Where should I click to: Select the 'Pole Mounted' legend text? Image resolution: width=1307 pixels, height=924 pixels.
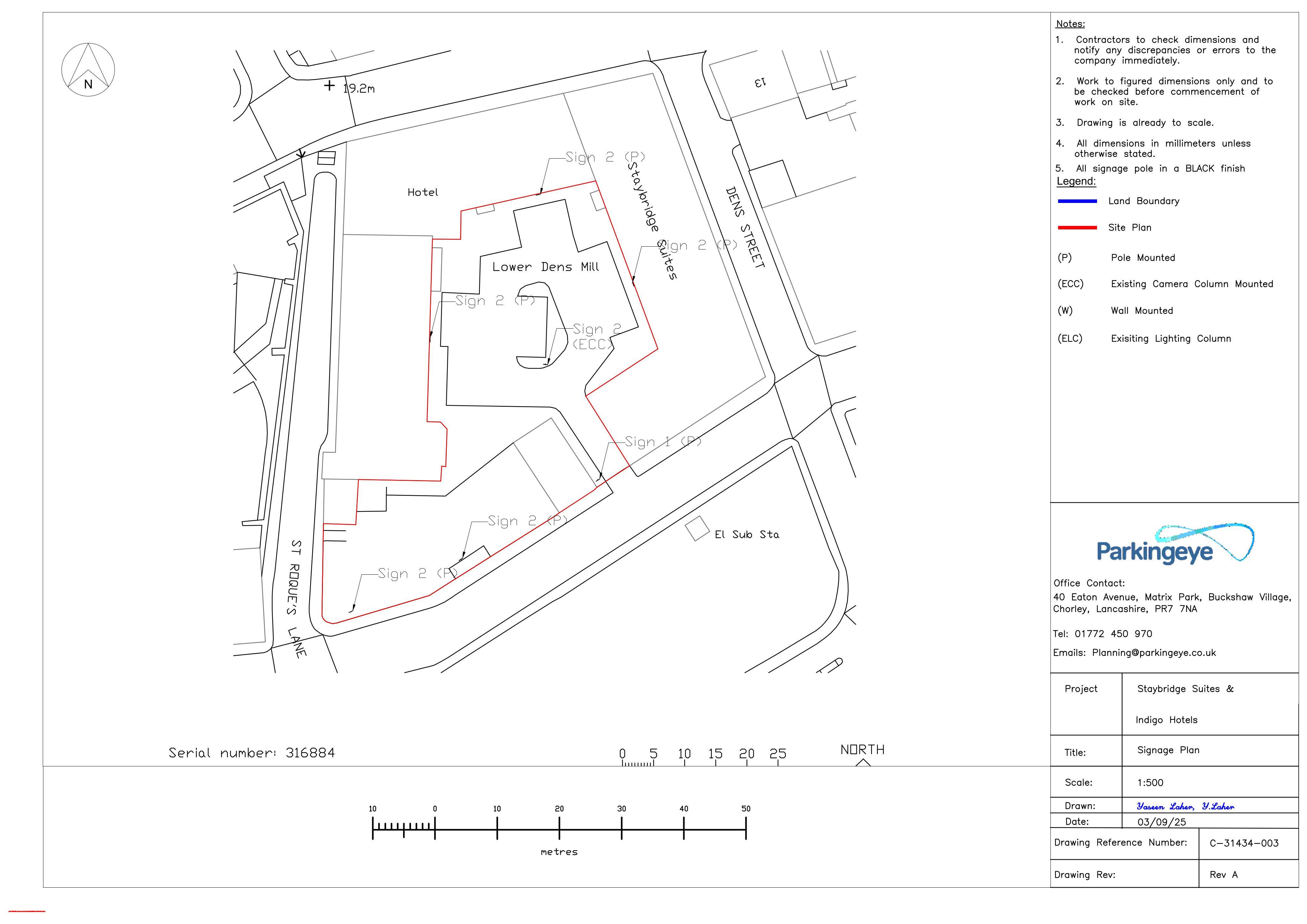[x=1143, y=258]
